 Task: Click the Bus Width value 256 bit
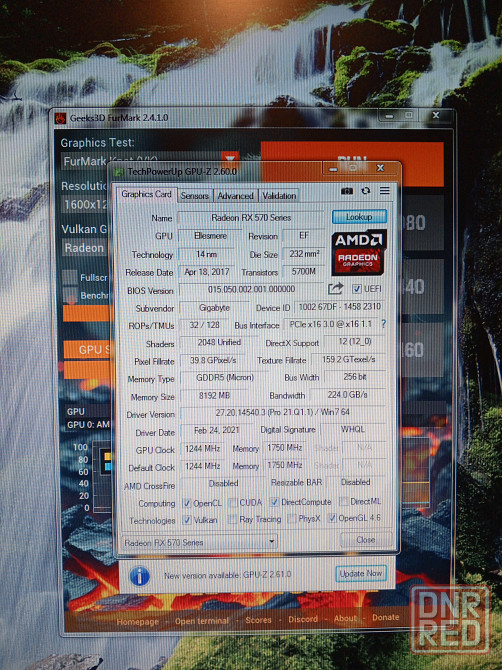tap(355, 377)
